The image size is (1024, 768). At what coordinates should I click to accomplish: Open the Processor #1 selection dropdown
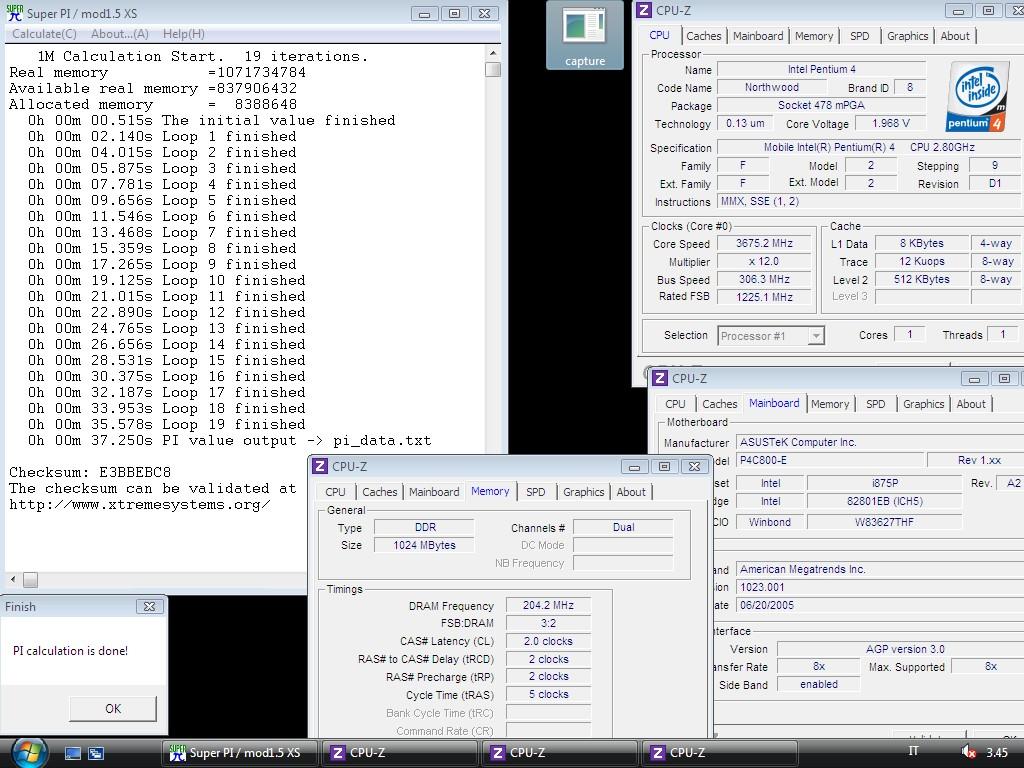tap(771, 336)
